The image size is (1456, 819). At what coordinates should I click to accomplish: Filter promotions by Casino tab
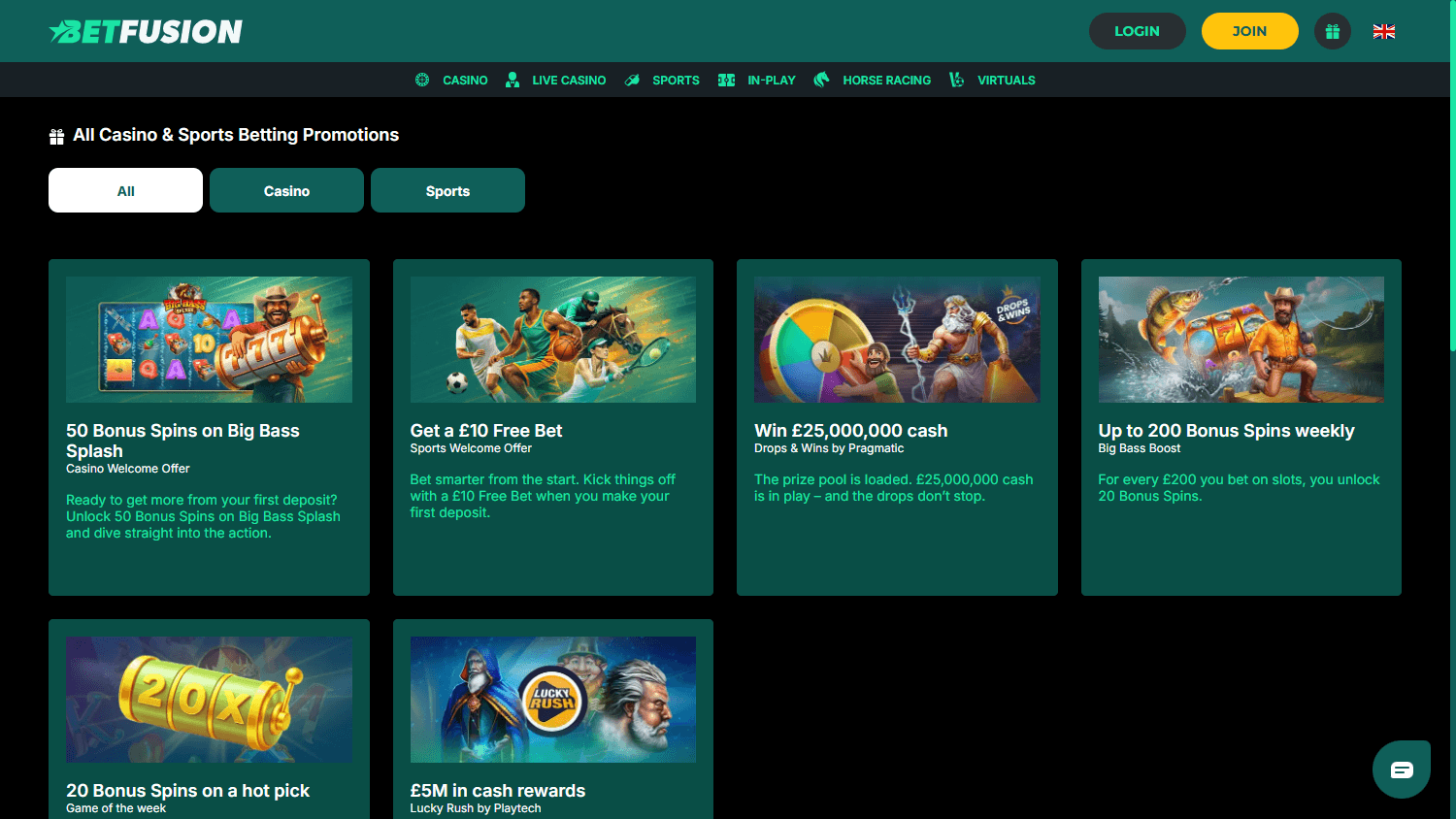point(286,190)
